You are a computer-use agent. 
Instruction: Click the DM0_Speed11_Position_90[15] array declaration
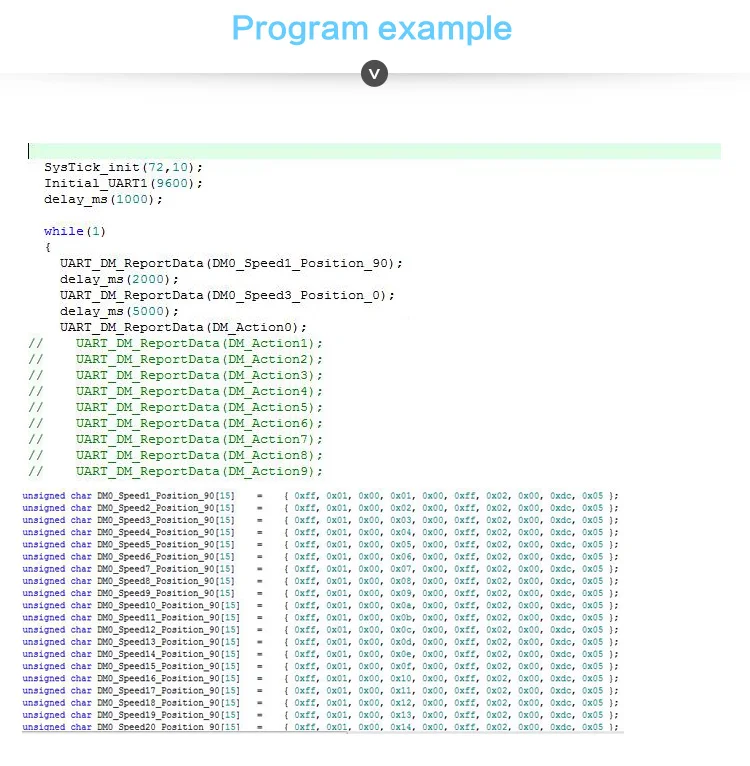tap(321, 617)
